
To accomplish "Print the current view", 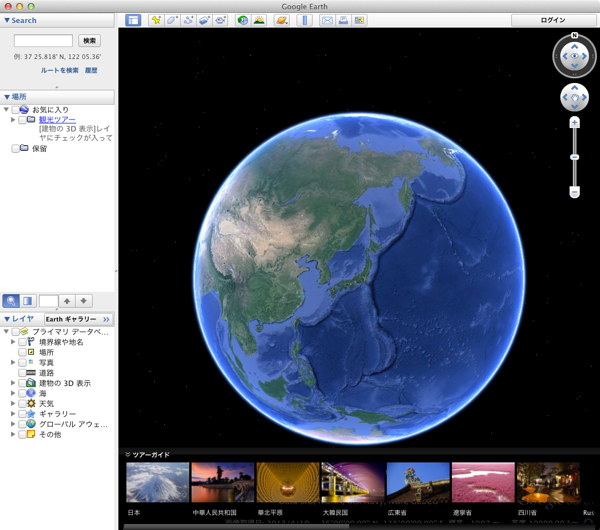I will tap(343, 20).
